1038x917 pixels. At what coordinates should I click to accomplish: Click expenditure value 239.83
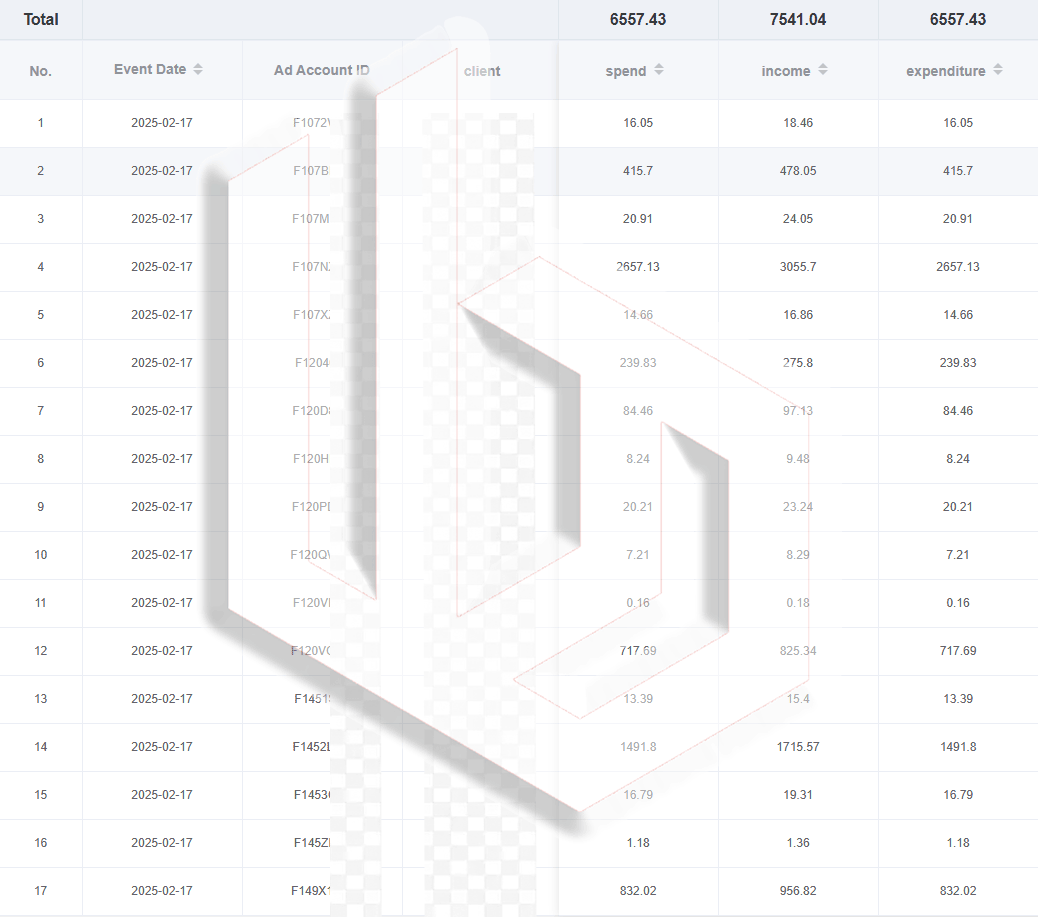[958, 363]
